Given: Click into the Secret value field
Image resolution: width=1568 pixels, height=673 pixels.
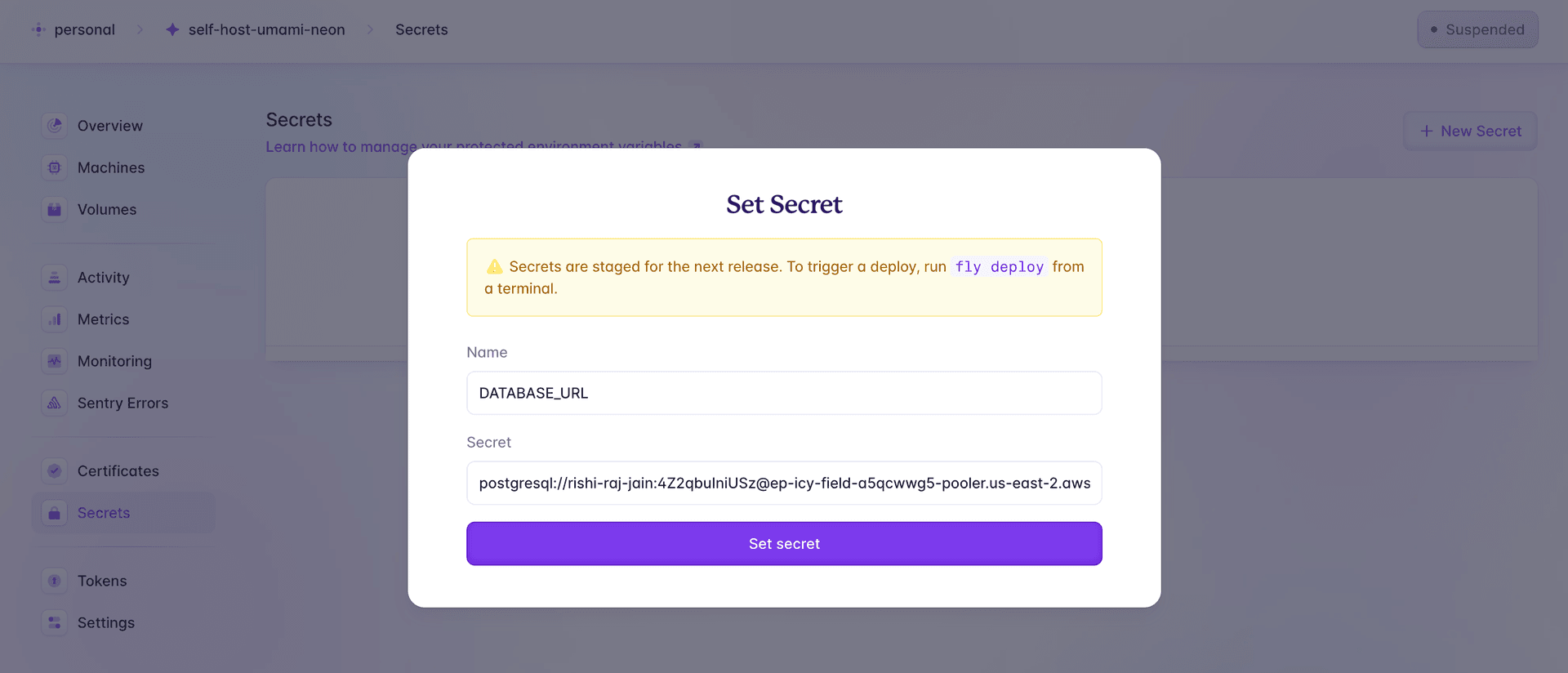Looking at the screenshot, I should pyautogui.click(x=784, y=483).
